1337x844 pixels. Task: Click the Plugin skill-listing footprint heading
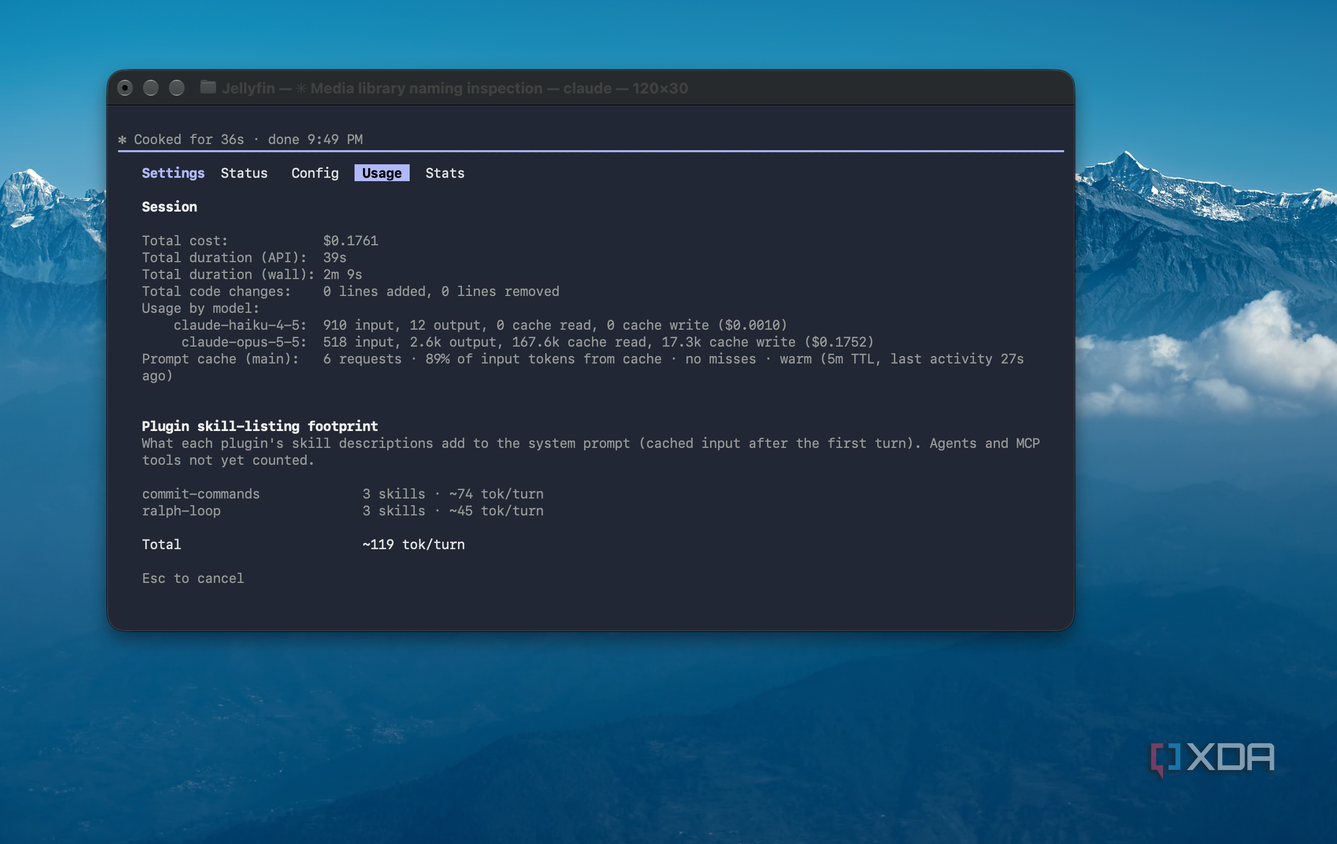click(260, 426)
